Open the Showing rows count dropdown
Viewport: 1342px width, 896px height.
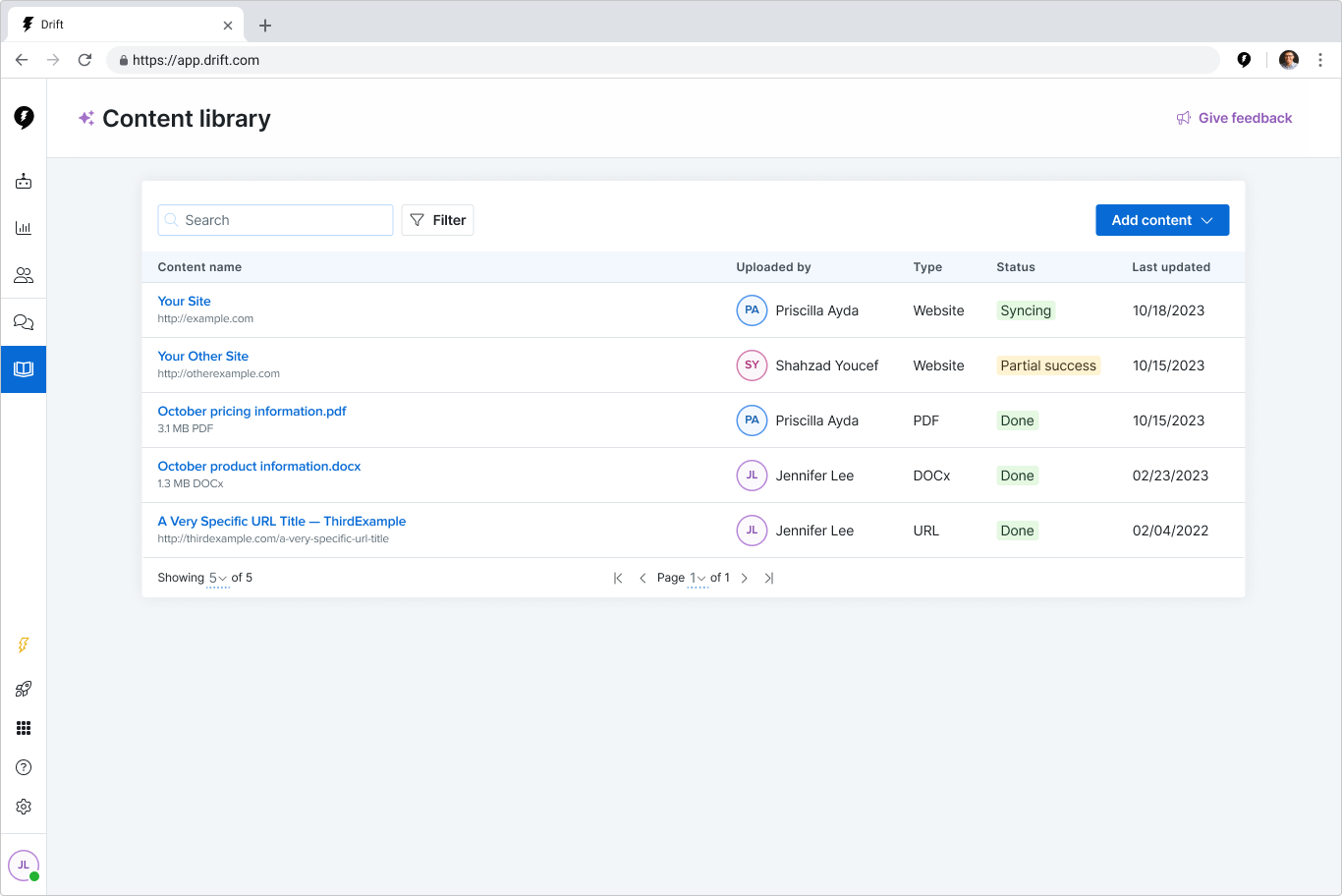pos(217,578)
